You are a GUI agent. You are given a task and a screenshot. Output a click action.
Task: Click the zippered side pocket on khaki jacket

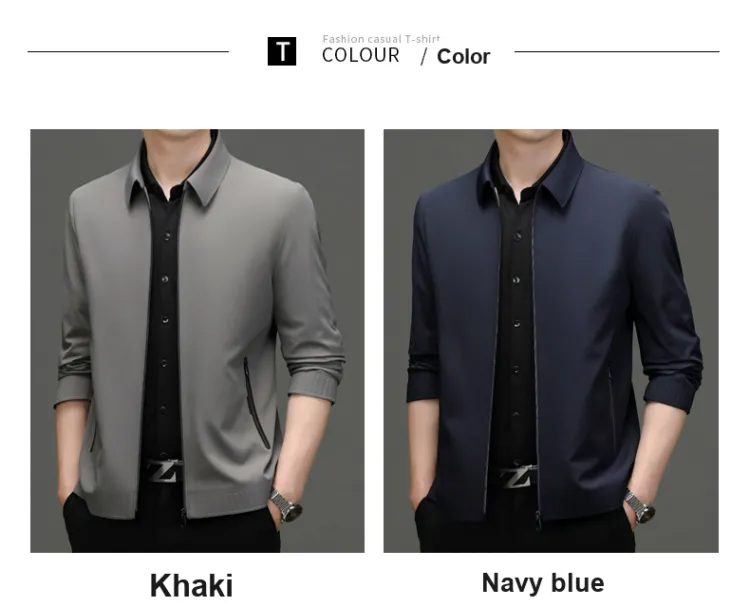[255, 404]
